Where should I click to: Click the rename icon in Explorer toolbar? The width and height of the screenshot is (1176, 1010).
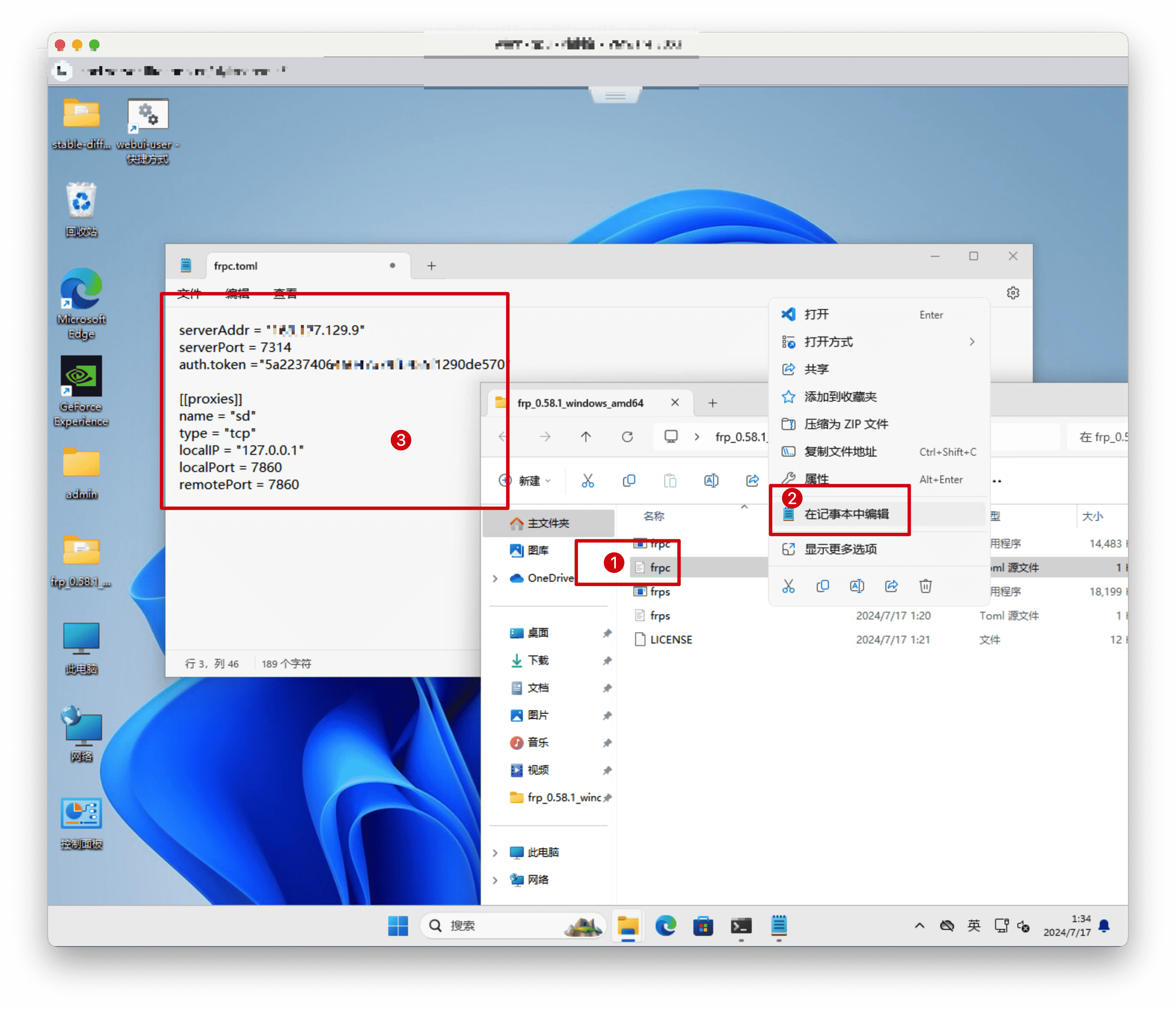pos(711,481)
